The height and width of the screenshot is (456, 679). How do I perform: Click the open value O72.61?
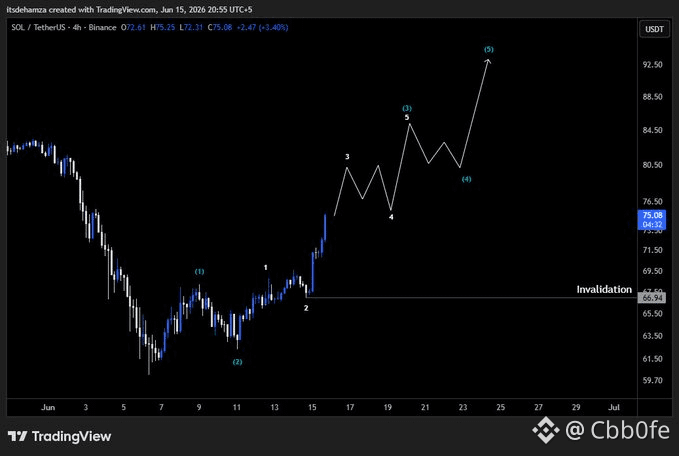tap(133, 27)
